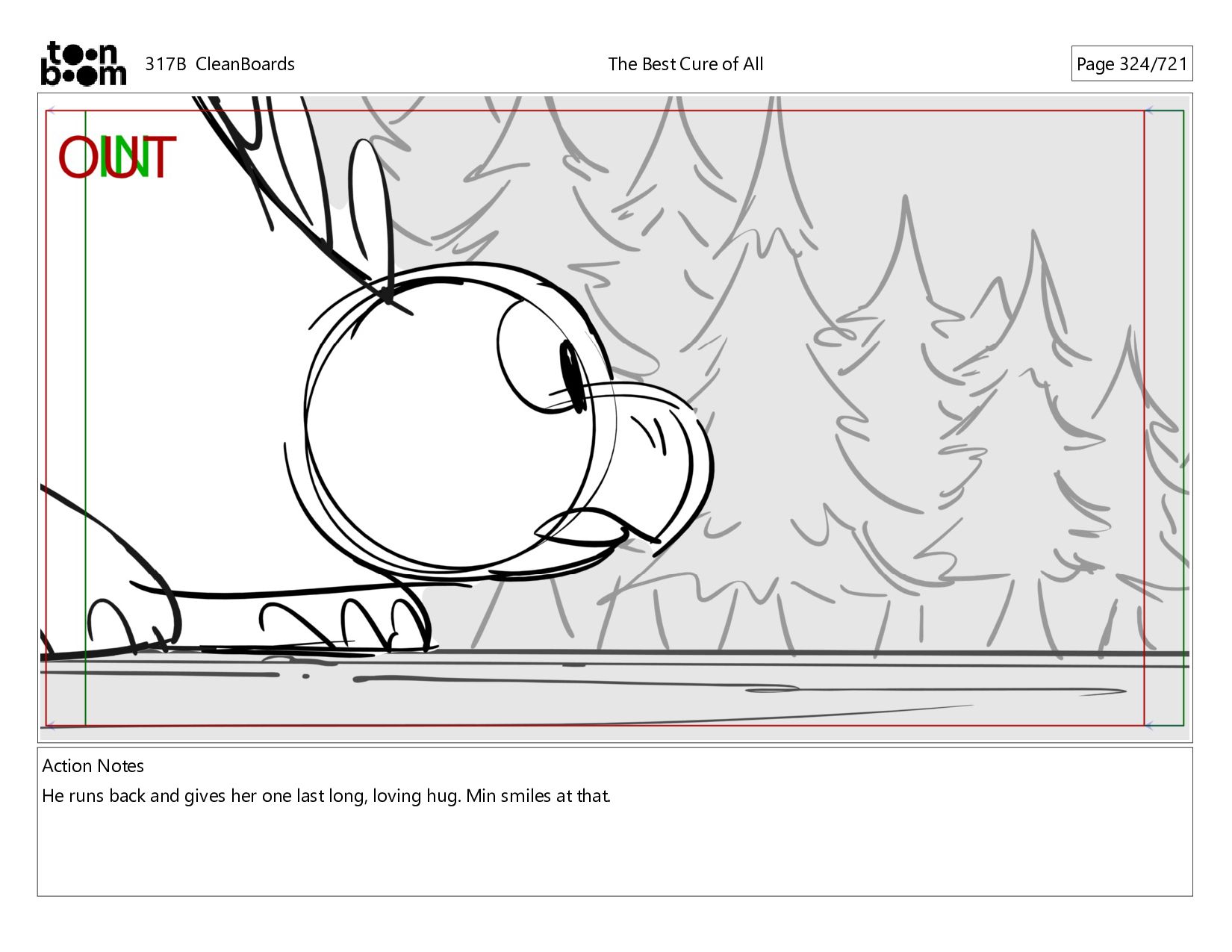Click the action note sentence about the hug
The image size is (1232, 952).
(326, 796)
